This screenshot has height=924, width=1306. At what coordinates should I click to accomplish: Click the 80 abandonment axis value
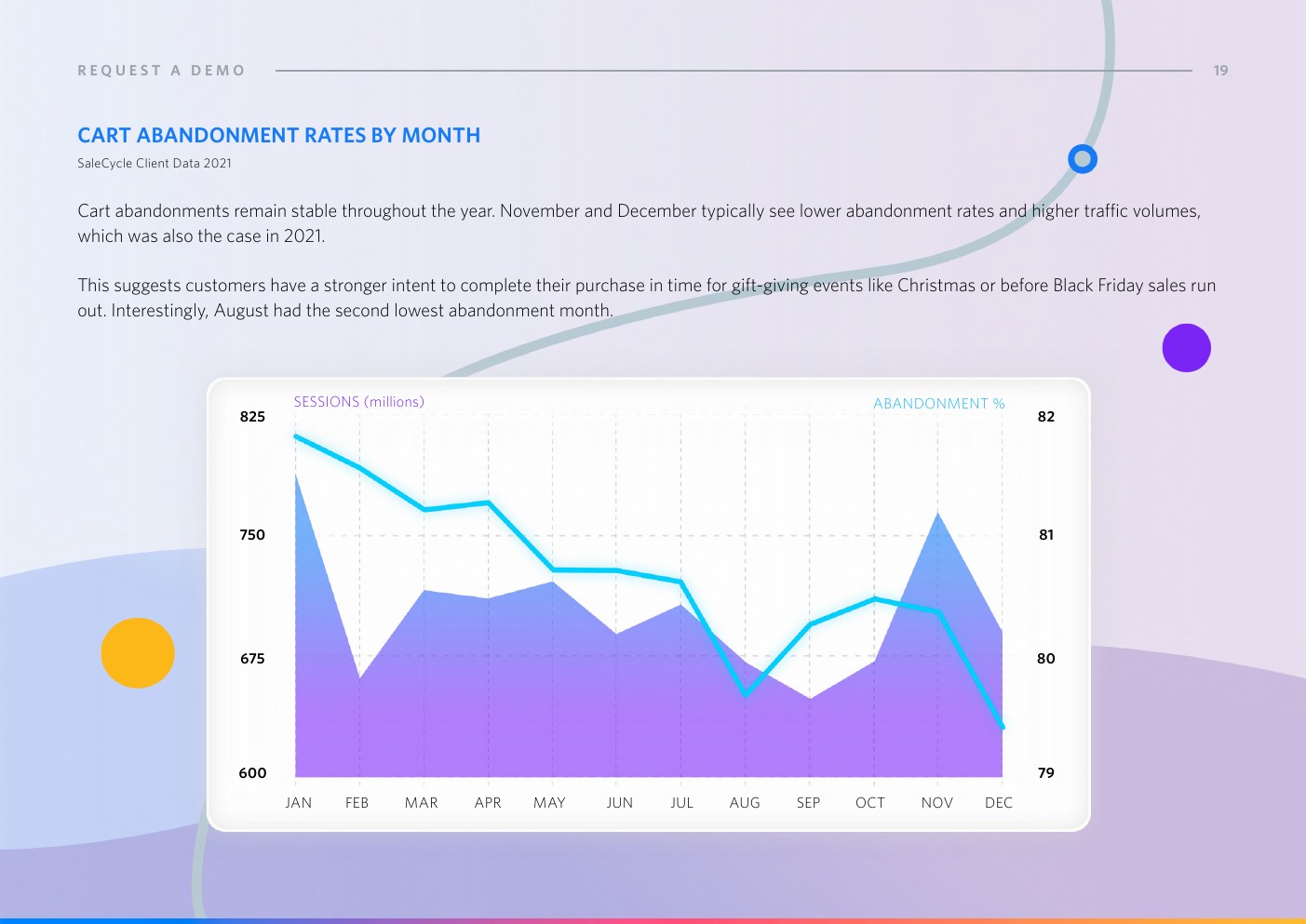tap(1046, 659)
